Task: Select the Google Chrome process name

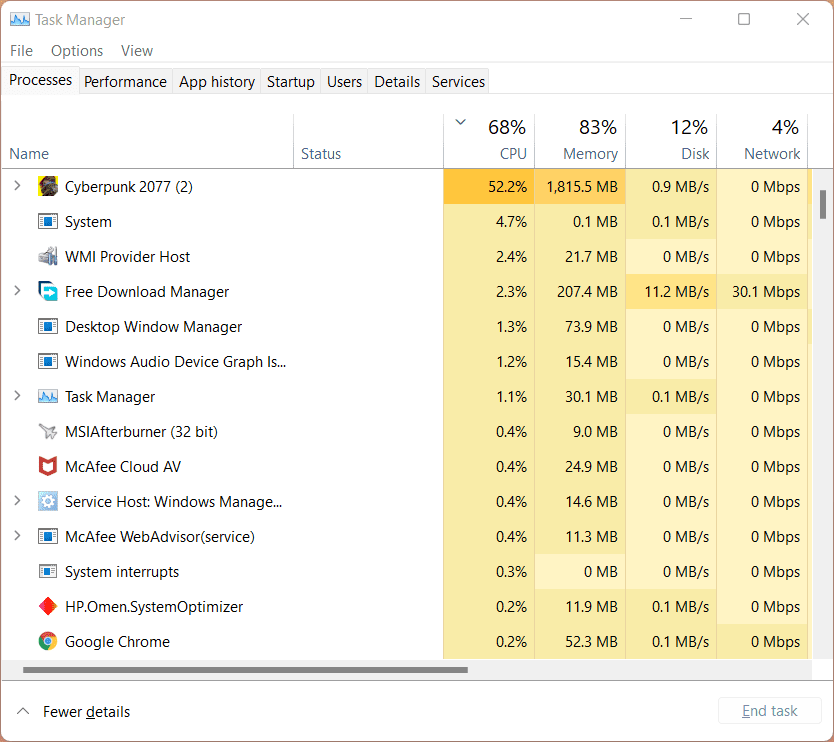Action: click(x=117, y=642)
